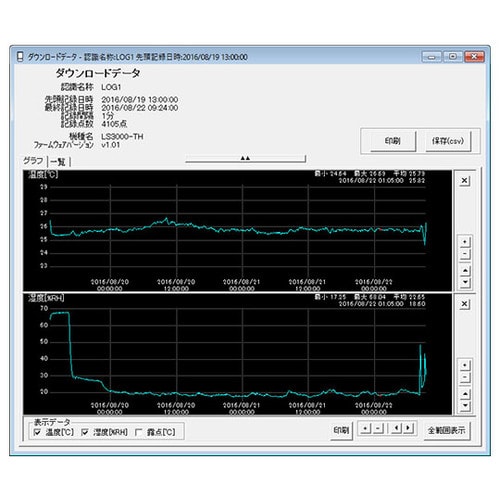Zoom out temperature graph vertical axis
The height and width of the screenshot is (500, 500).
pyautogui.click(x=465, y=254)
